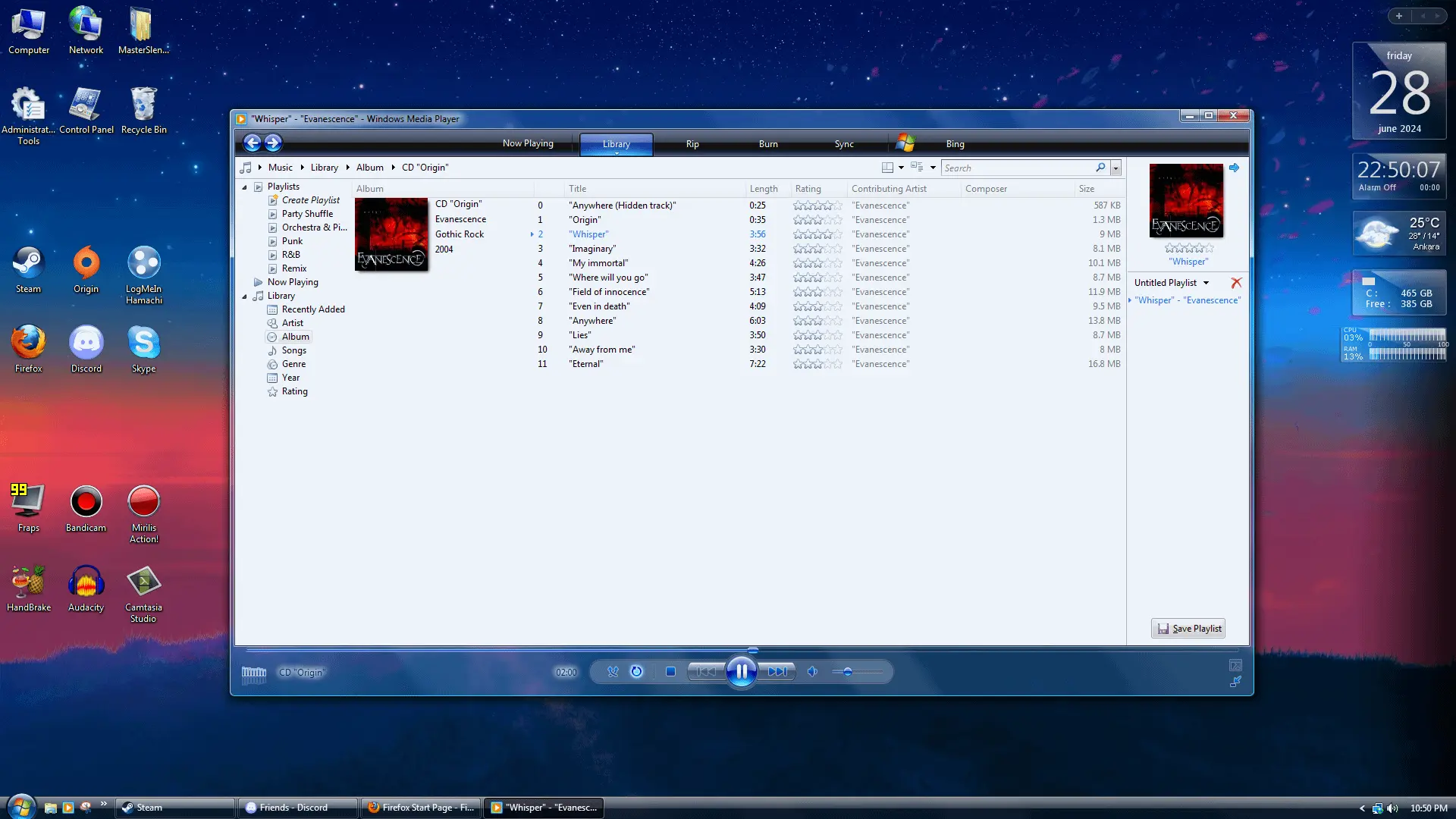Open the Songs view in Library
This screenshot has width=1456, height=819.
click(293, 350)
